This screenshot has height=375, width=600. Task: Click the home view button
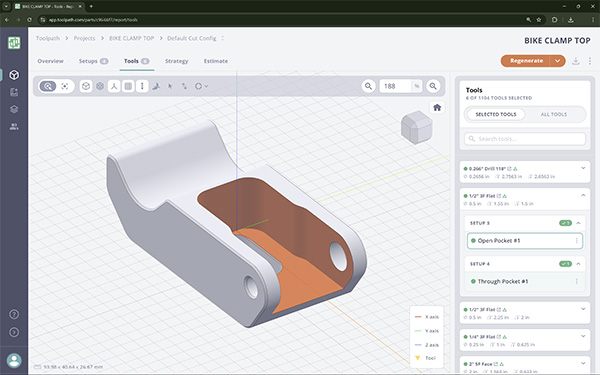(437, 108)
